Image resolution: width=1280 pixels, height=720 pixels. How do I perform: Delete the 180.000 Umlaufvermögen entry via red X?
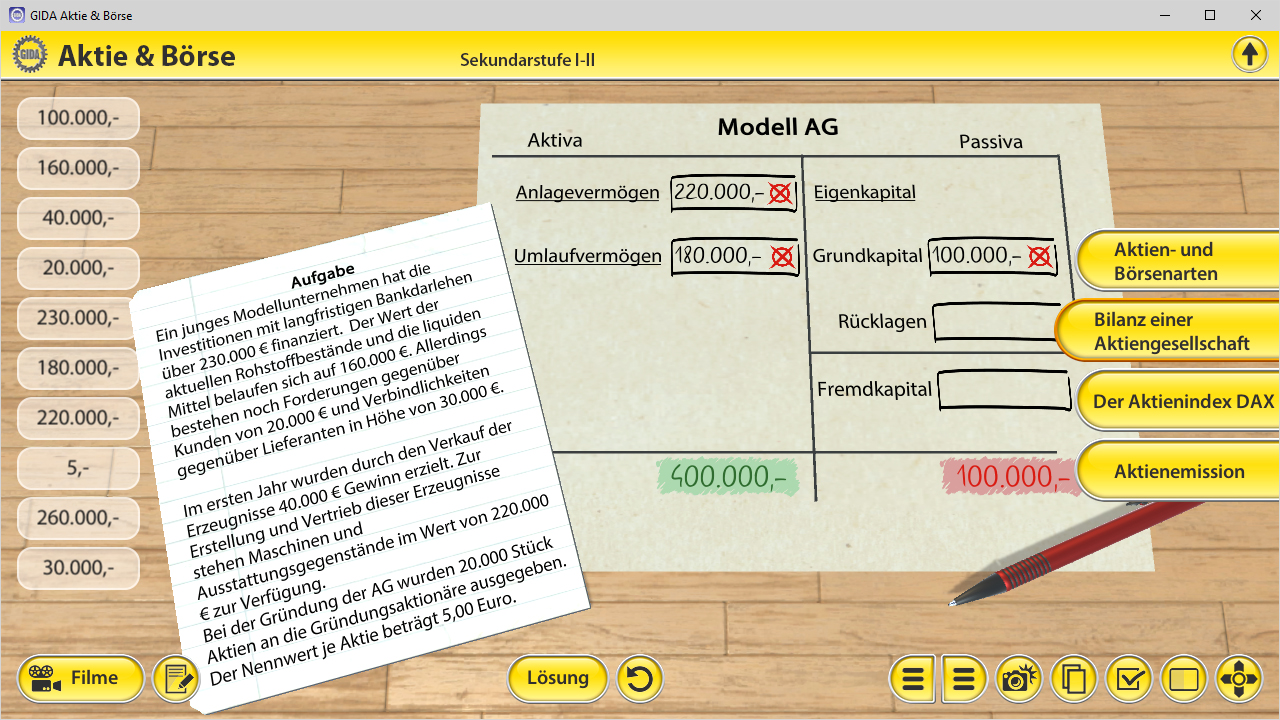[781, 257]
